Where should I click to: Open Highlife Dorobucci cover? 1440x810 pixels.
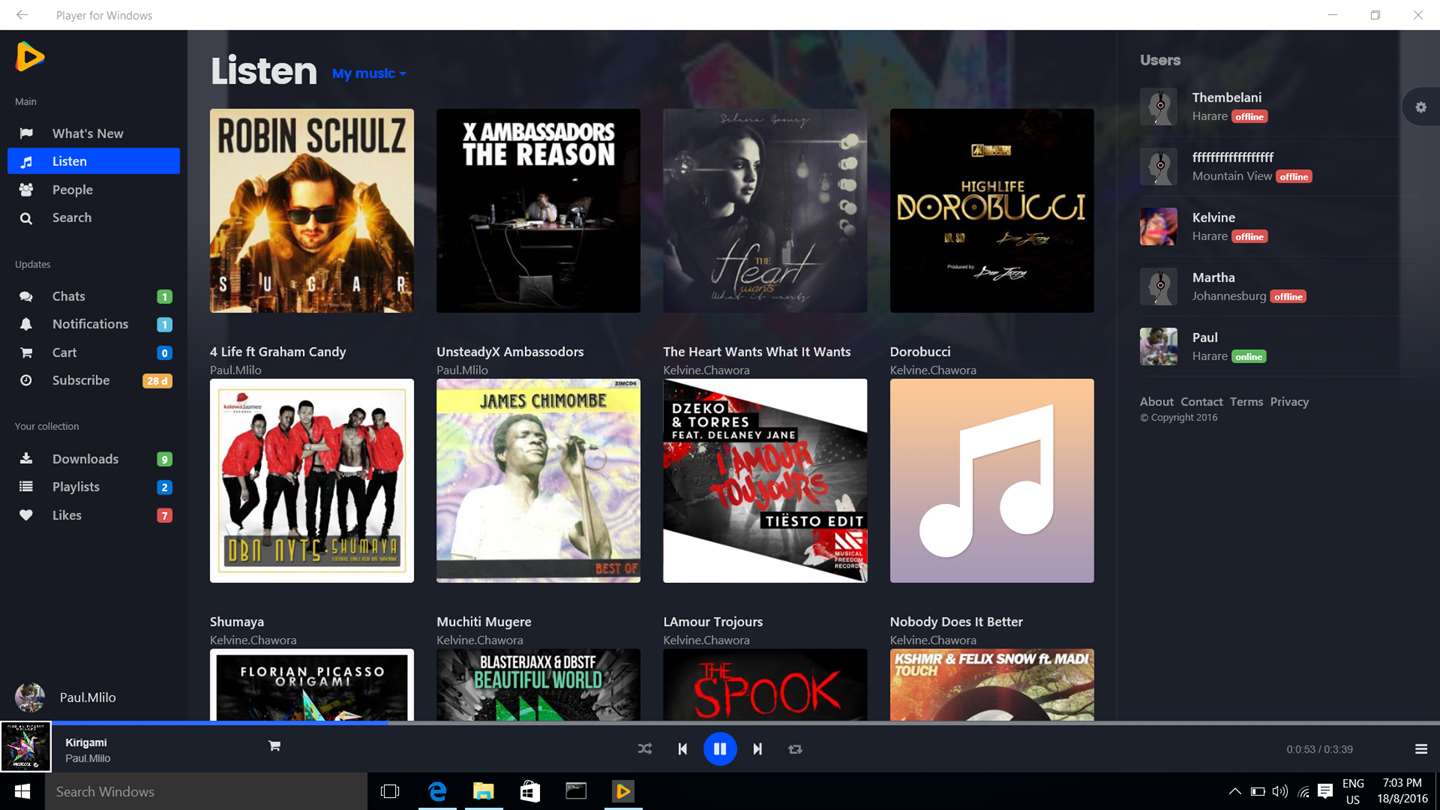(992, 211)
